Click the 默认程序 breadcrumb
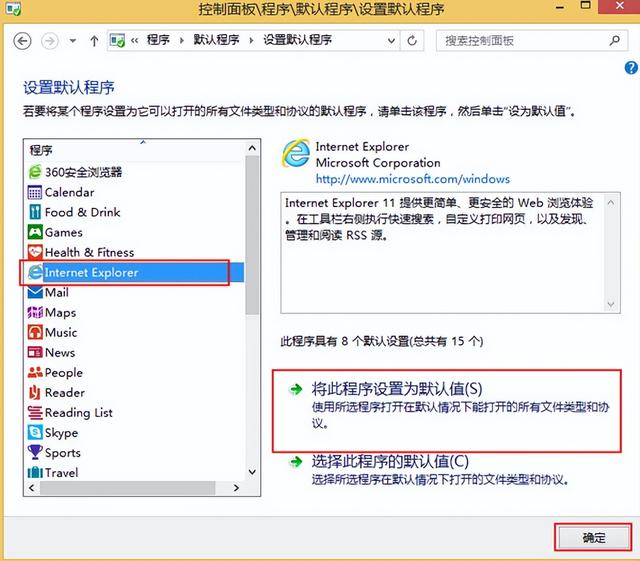Image resolution: width=640 pixels, height=561 pixels. 216,40
